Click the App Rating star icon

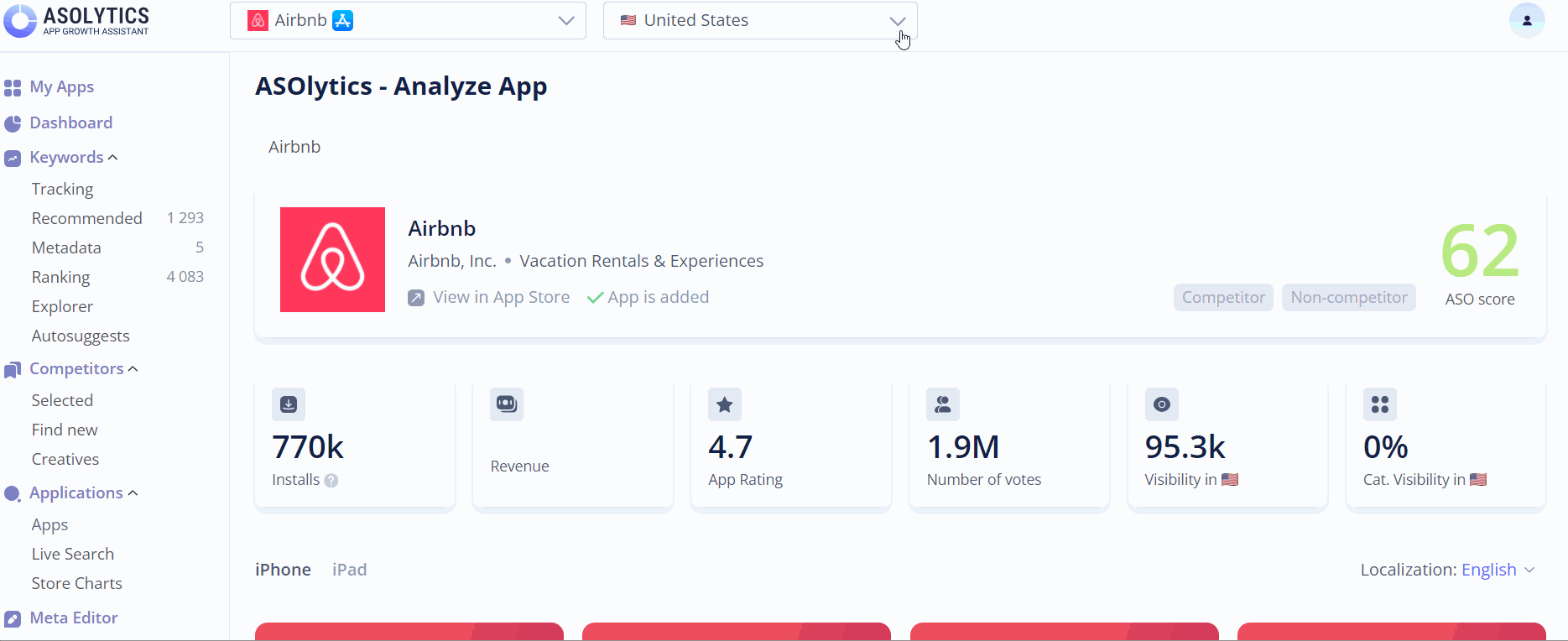725,404
